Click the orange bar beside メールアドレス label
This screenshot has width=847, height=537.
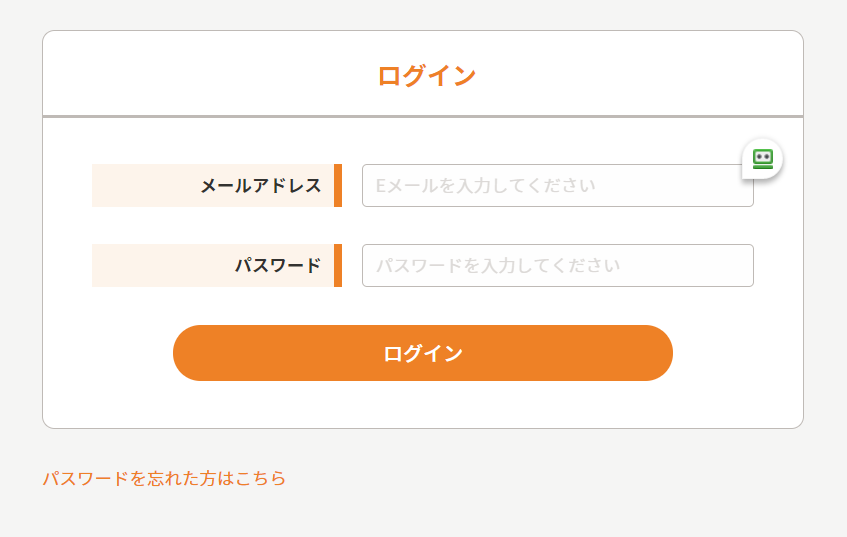(x=338, y=186)
